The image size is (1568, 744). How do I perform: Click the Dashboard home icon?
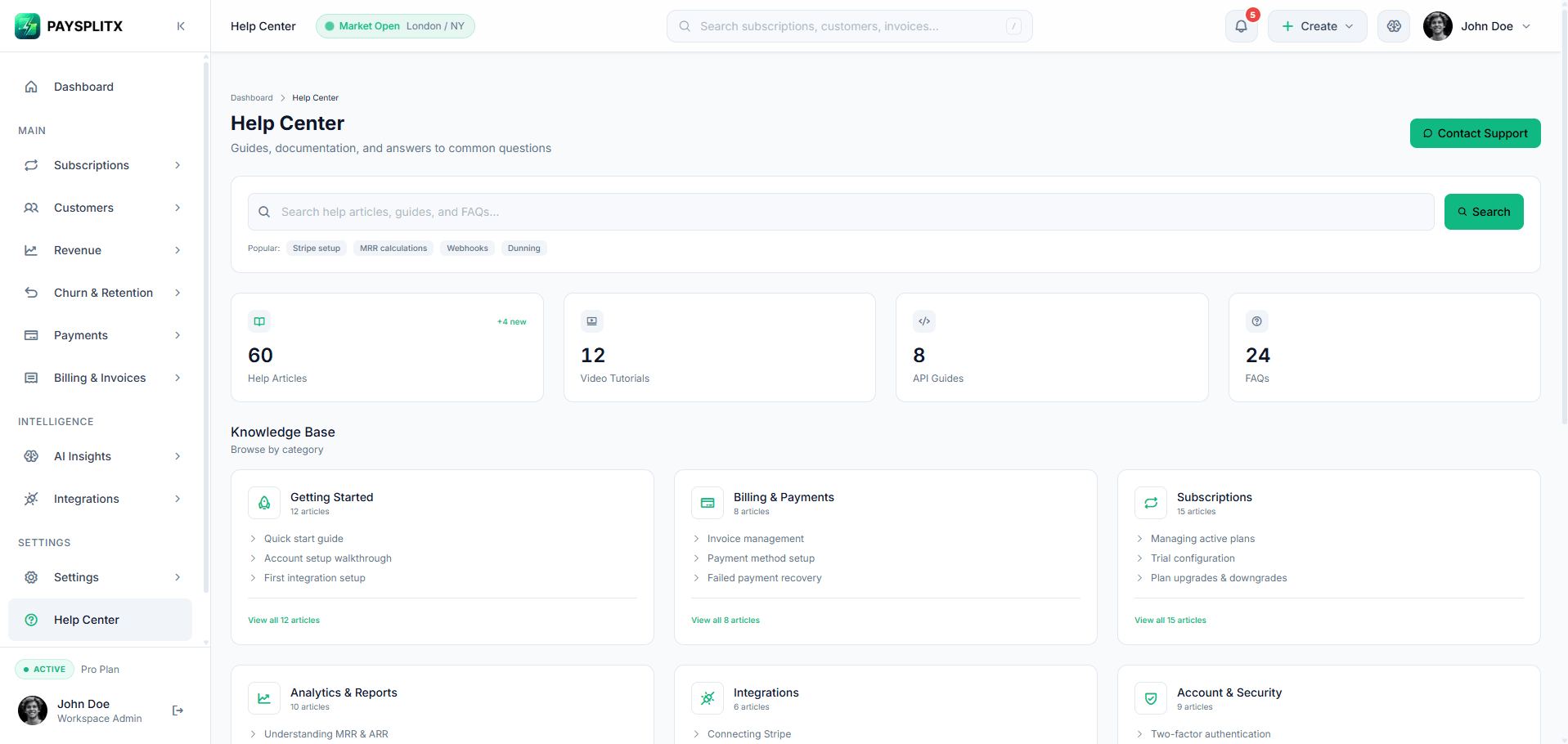tap(31, 87)
